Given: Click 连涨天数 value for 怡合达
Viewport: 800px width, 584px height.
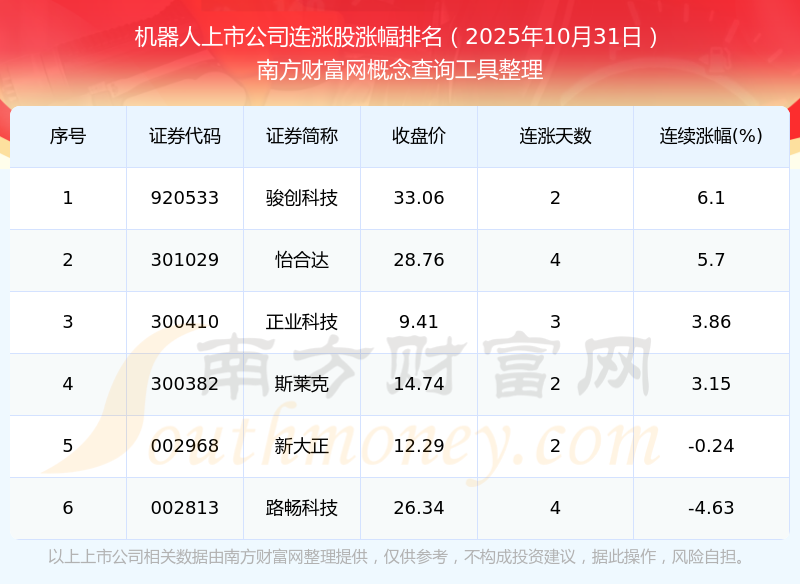Looking at the screenshot, I should point(555,260).
